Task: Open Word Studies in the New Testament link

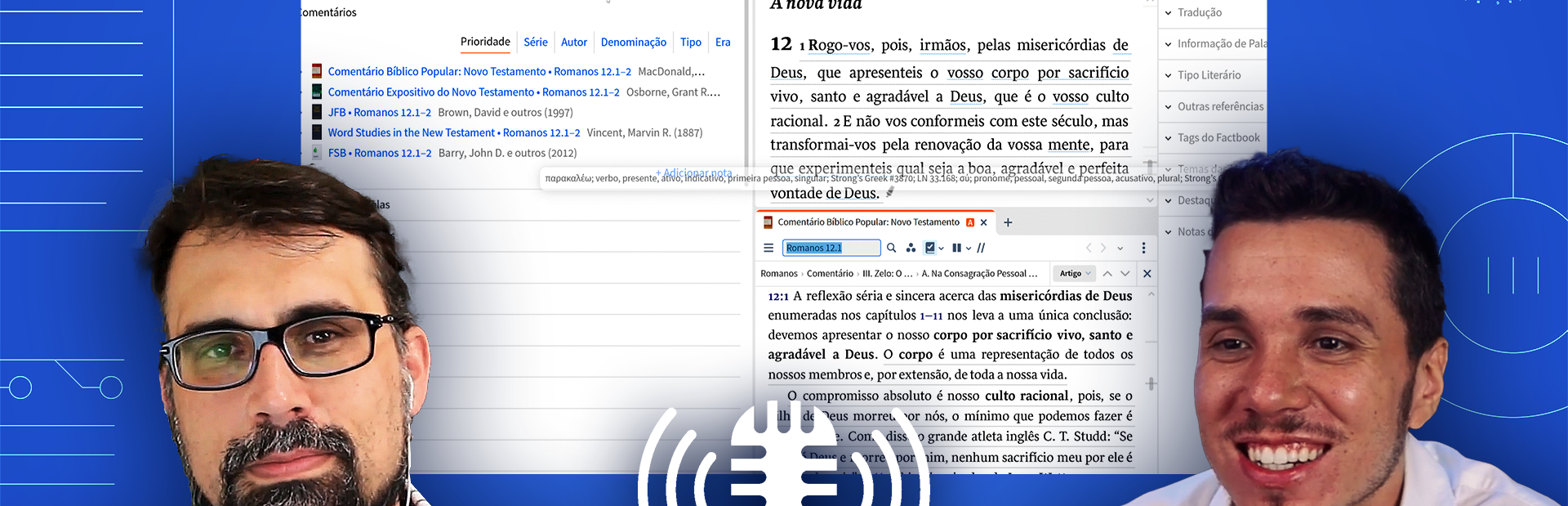Action: 454,132
